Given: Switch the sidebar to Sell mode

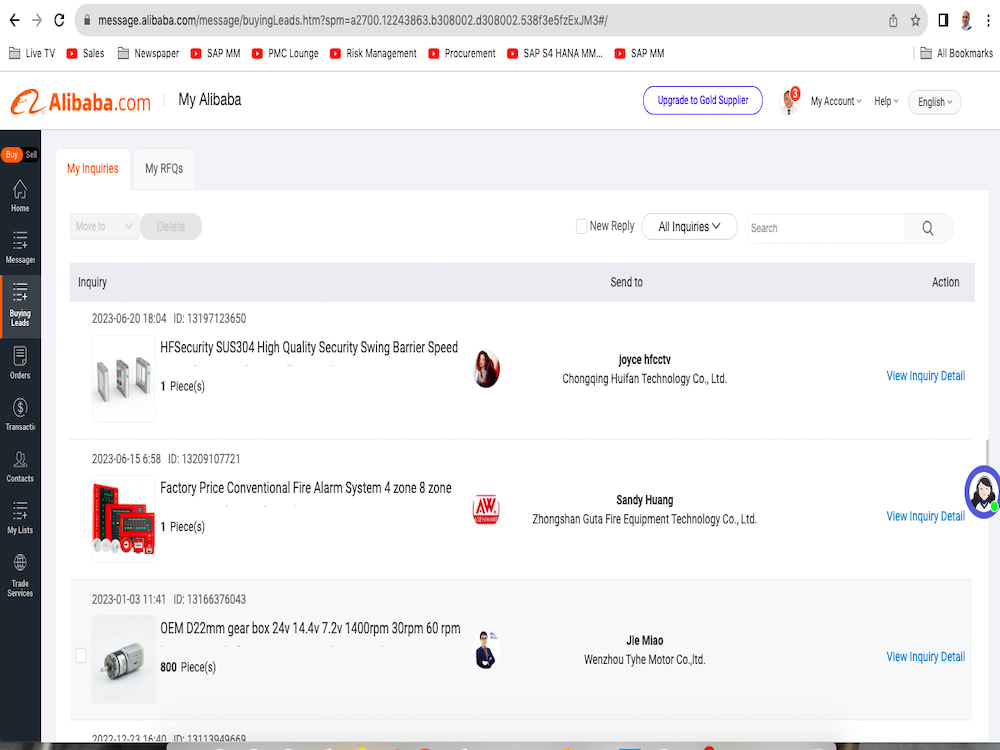Looking at the screenshot, I should (30, 155).
